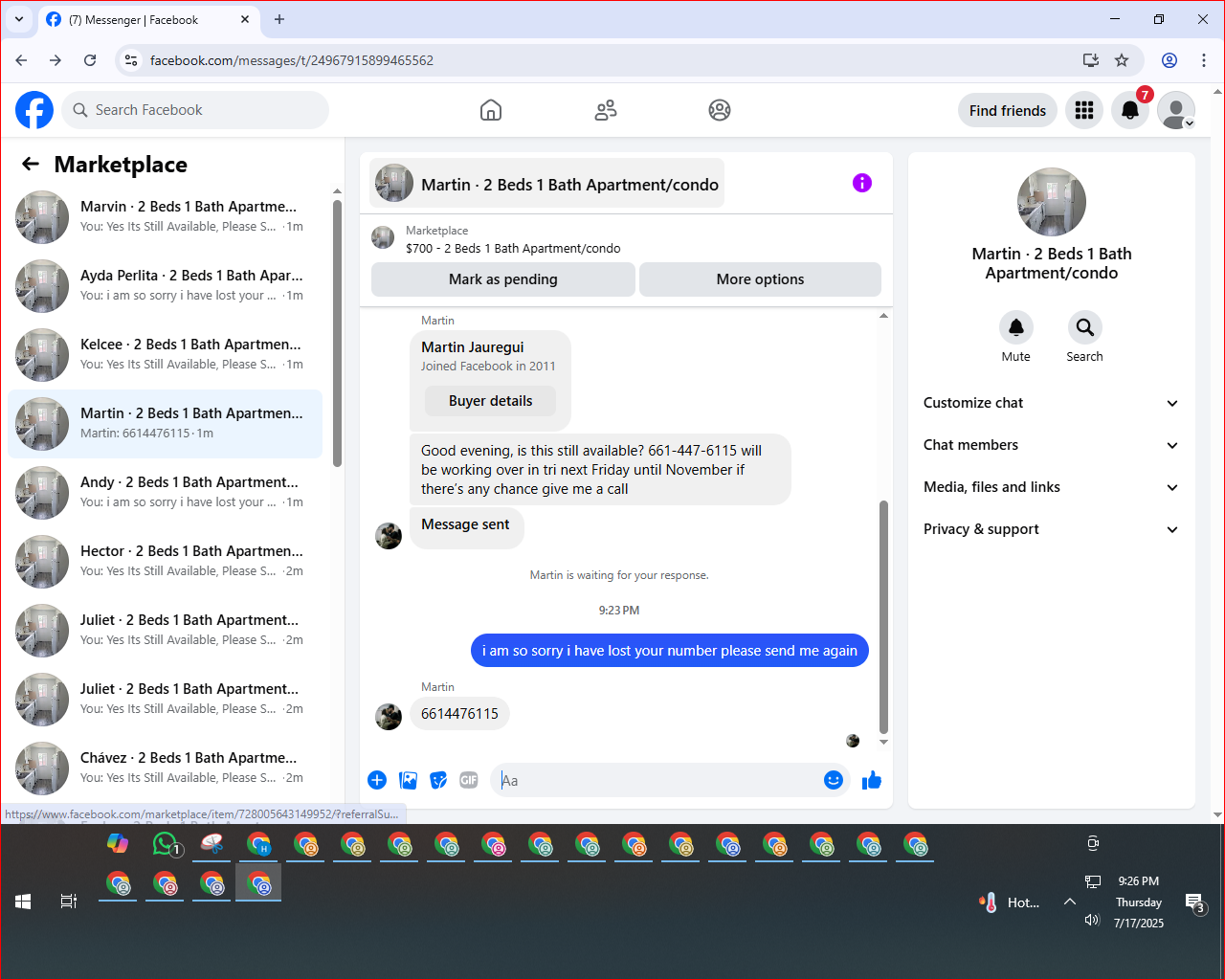Expand Privacy & support section
The width and height of the screenshot is (1225, 980).
1052,529
